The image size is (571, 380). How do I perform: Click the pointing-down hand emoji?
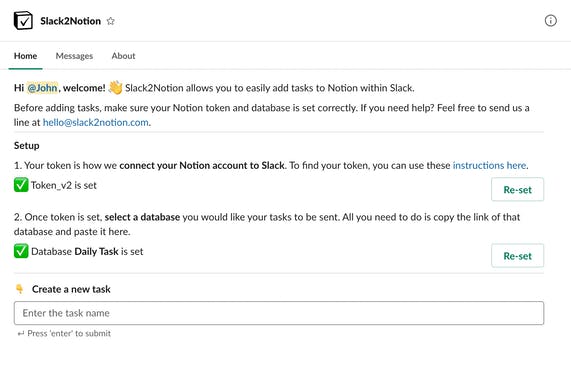pyautogui.click(x=20, y=289)
